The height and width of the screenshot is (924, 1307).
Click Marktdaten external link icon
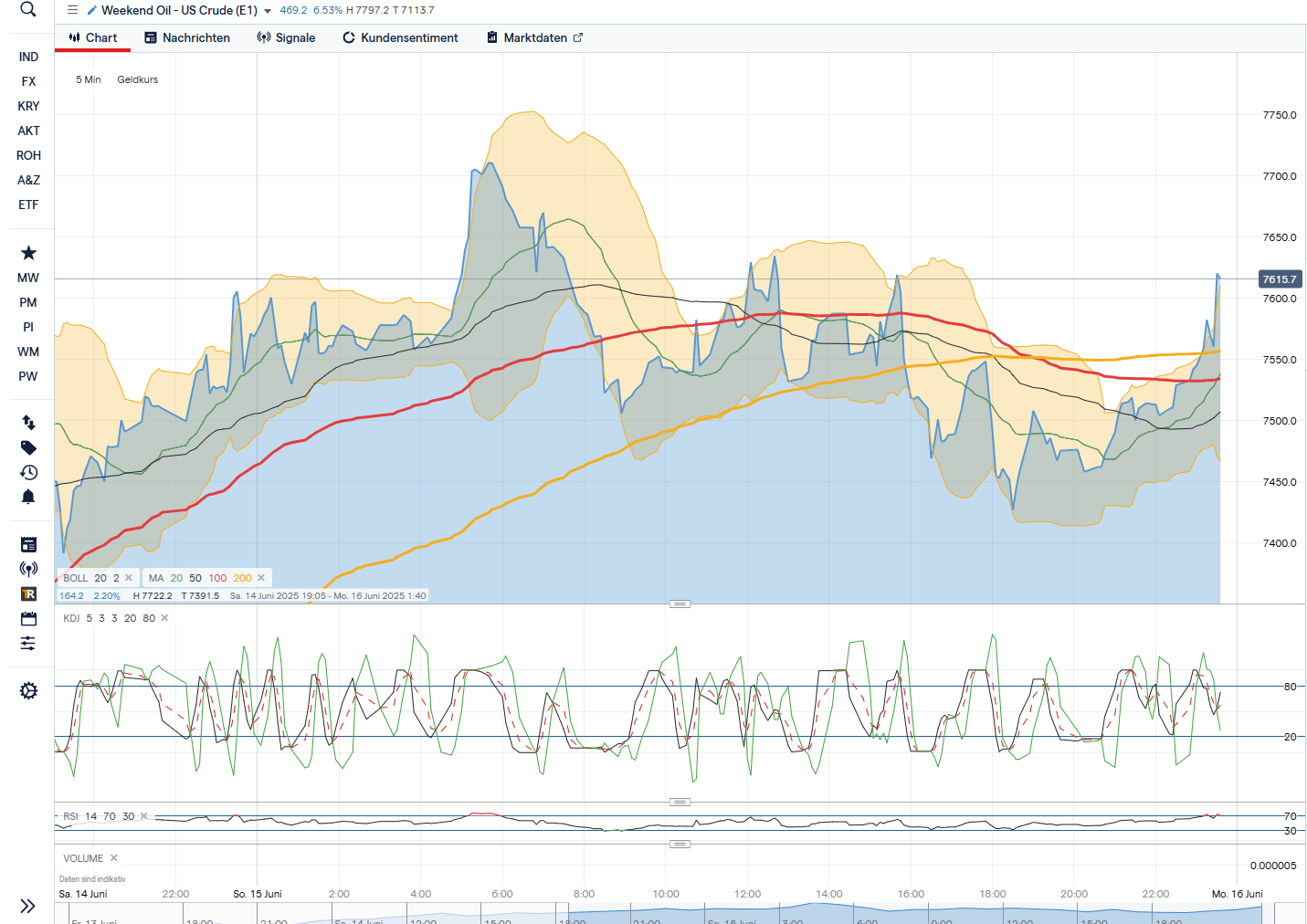(577, 37)
